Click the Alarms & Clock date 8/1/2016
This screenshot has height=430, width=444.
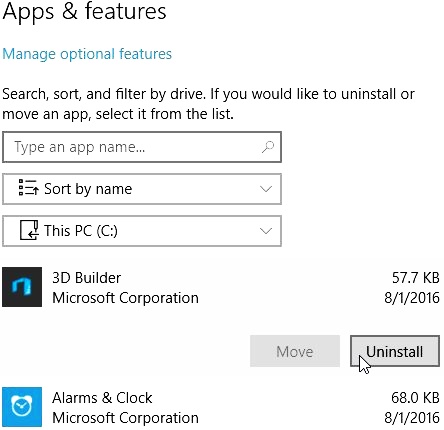click(x=412, y=418)
